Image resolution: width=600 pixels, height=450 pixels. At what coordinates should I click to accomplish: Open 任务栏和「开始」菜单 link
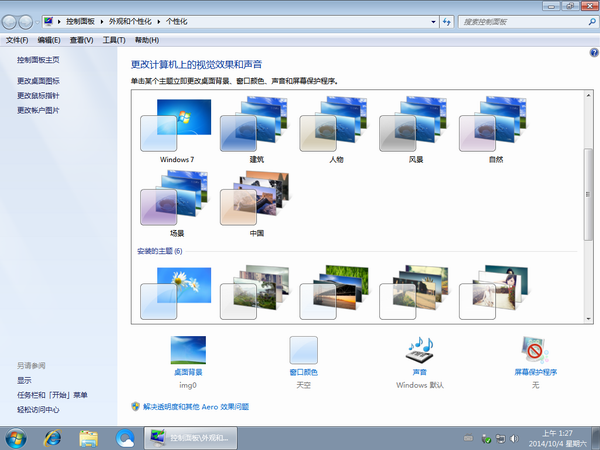tap(52, 395)
